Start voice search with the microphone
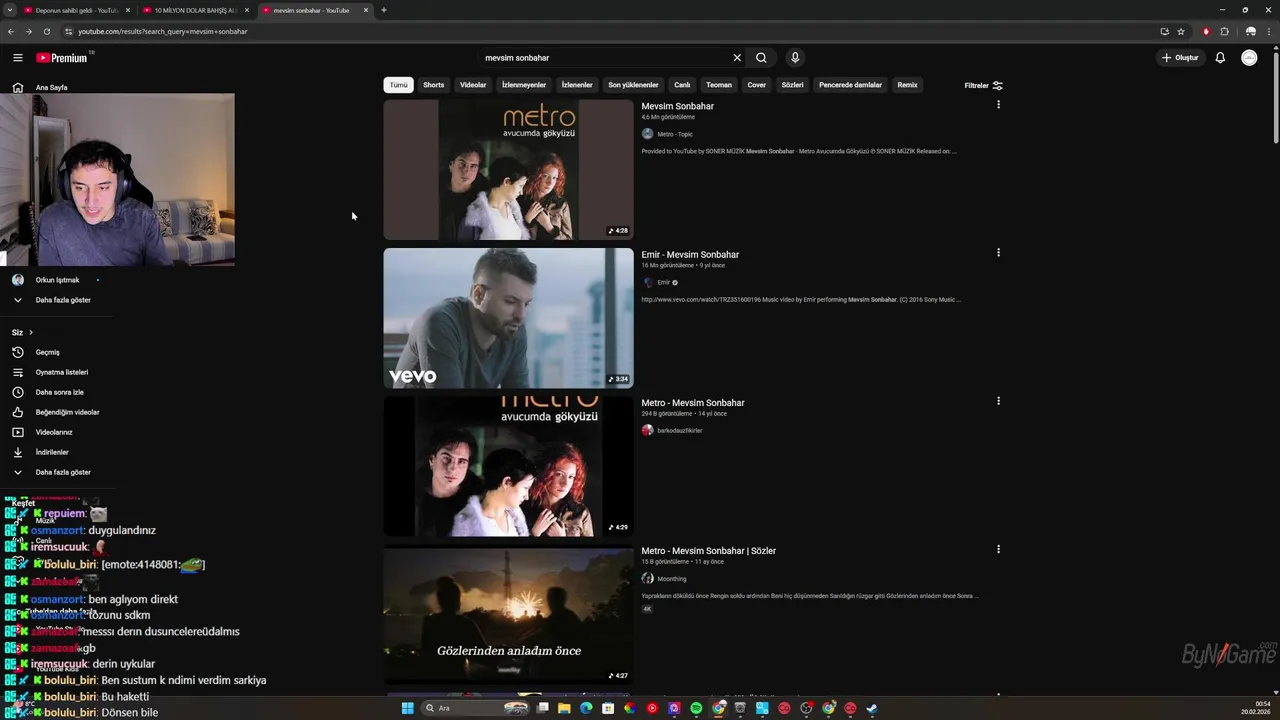 tap(795, 58)
